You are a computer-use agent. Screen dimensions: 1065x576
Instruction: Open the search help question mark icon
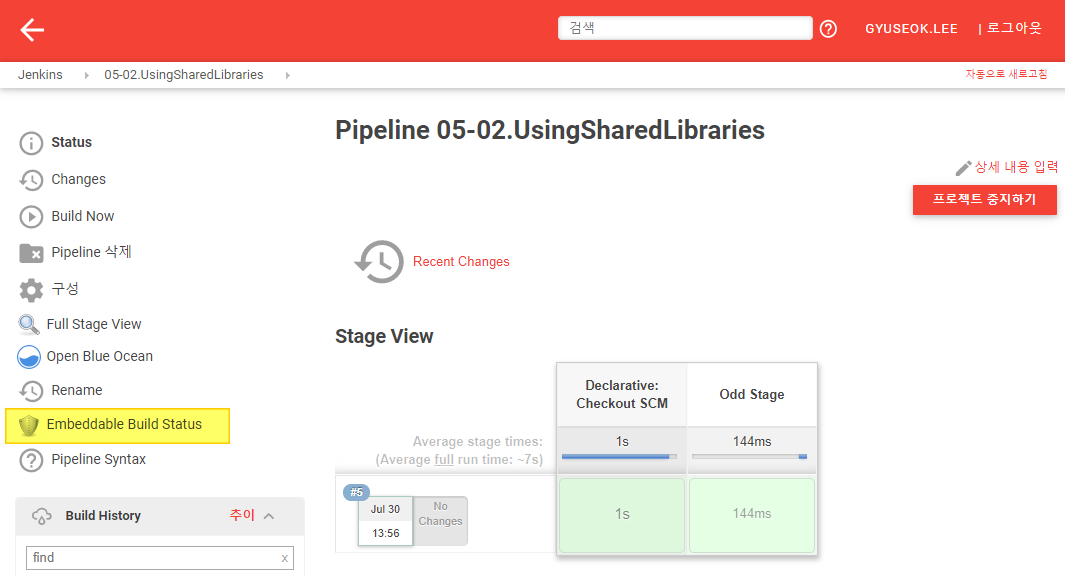(828, 29)
